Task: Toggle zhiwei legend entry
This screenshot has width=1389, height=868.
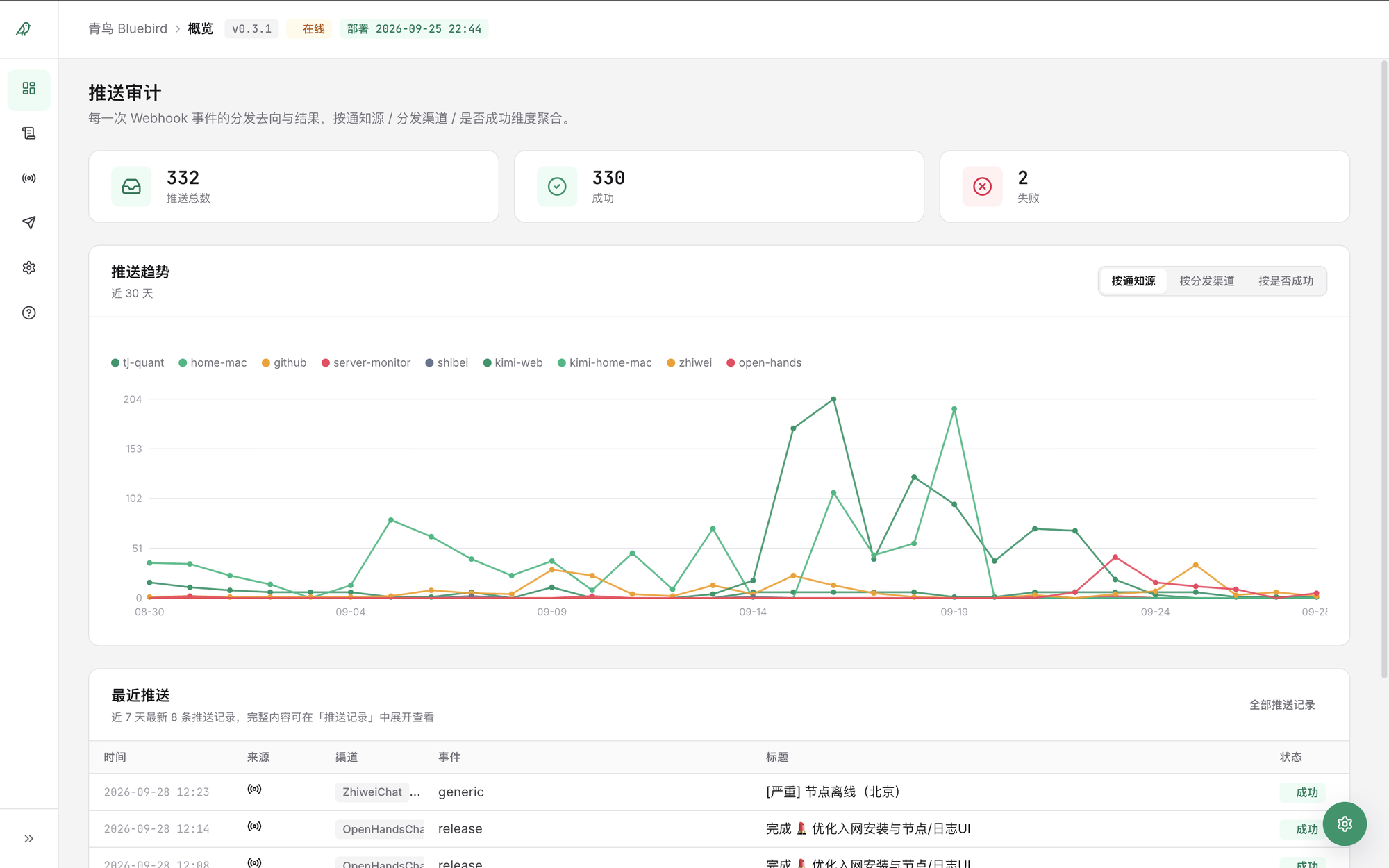Action: pos(689,362)
